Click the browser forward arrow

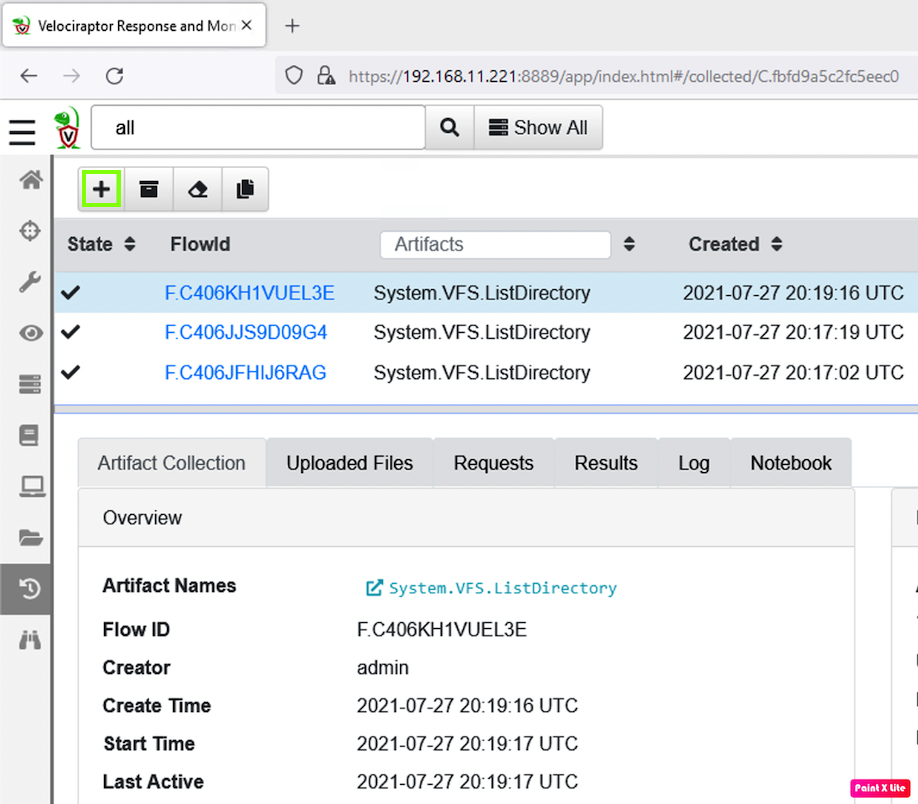click(x=71, y=76)
